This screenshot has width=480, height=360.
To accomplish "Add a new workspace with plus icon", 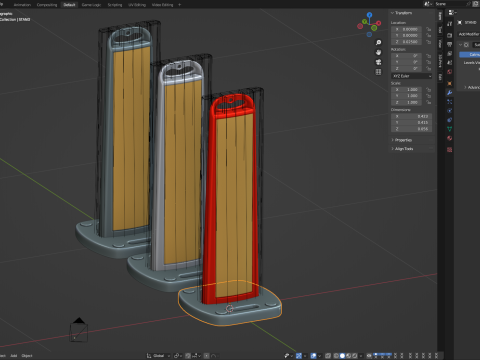I will 180,5.
